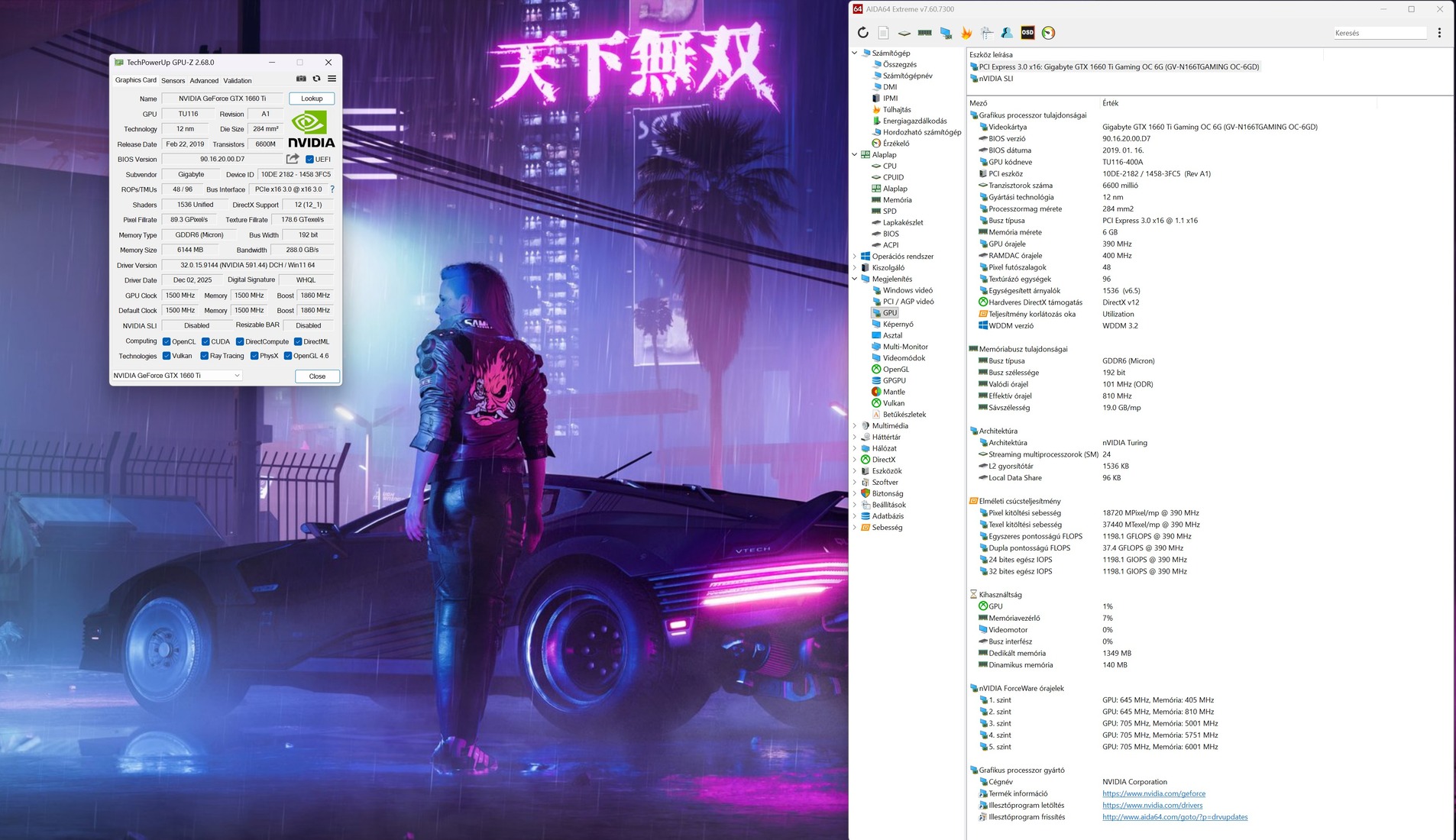This screenshot has width=1456, height=840.
Task: Click the Bus Interface question mark help
Action: (x=332, y=189)
